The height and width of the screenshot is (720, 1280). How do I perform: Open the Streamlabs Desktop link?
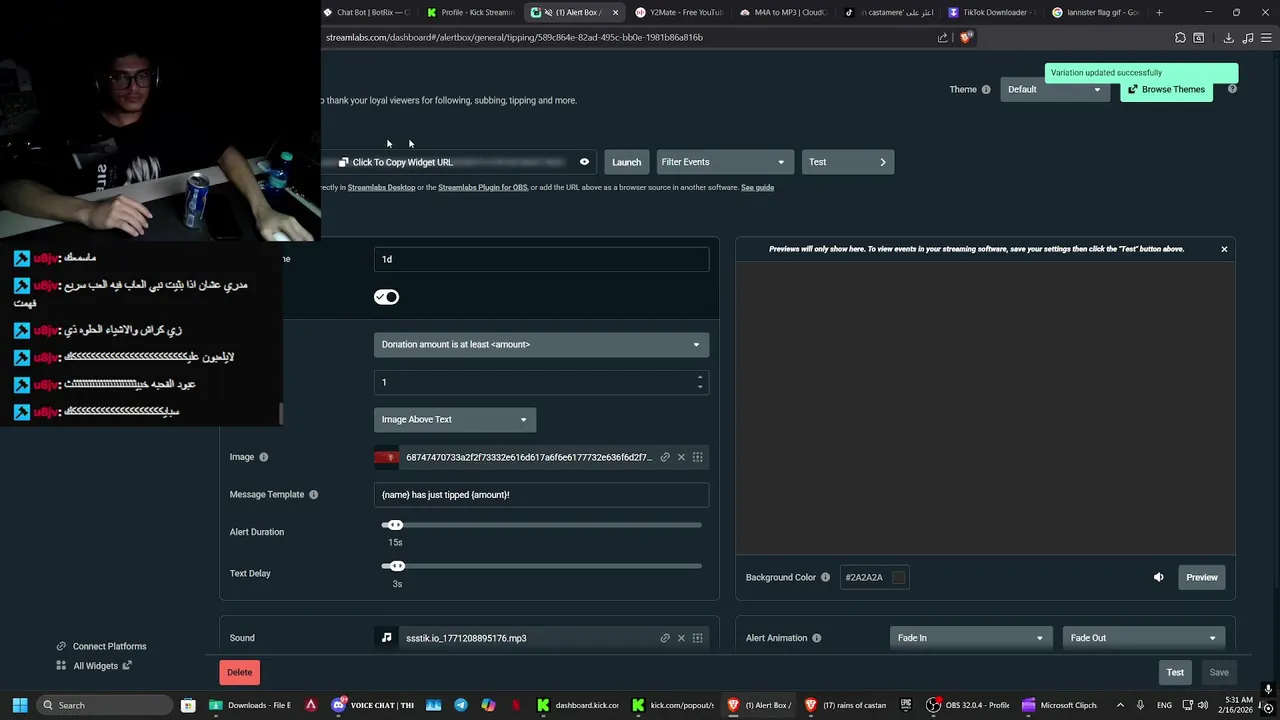(x=381, y=187)
